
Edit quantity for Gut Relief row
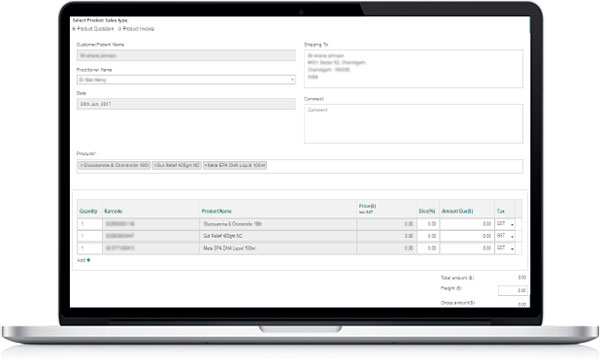click(x=90, y=236)
